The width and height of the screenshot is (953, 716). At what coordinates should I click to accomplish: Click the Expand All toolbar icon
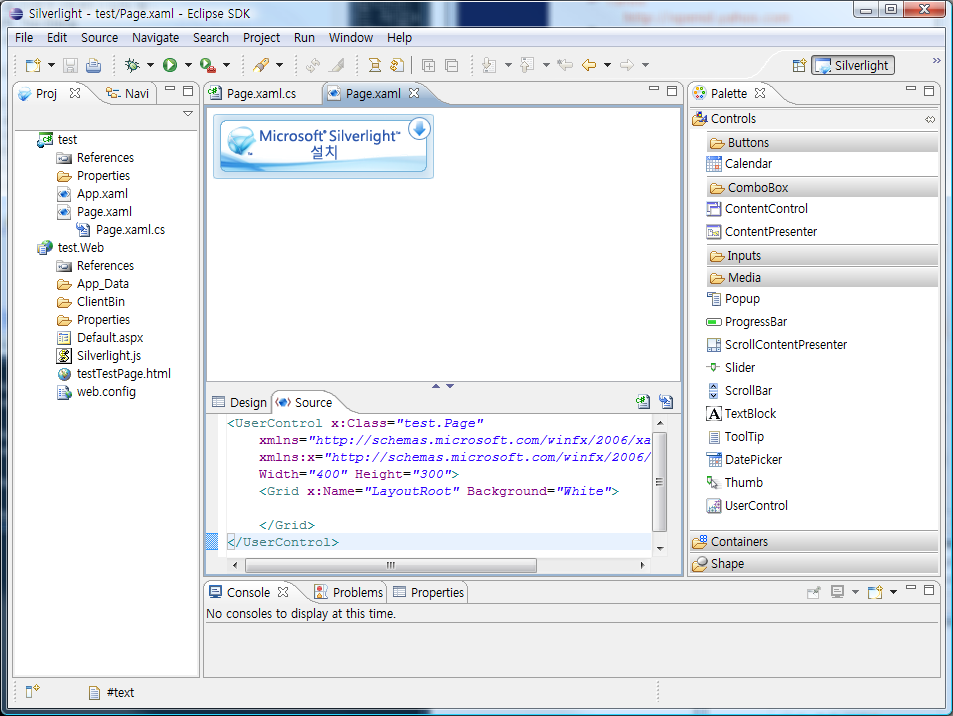point(428,65)
